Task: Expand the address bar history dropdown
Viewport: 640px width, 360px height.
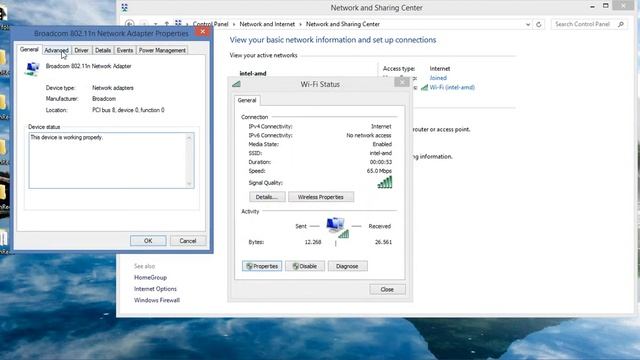Action: (528, 24)
